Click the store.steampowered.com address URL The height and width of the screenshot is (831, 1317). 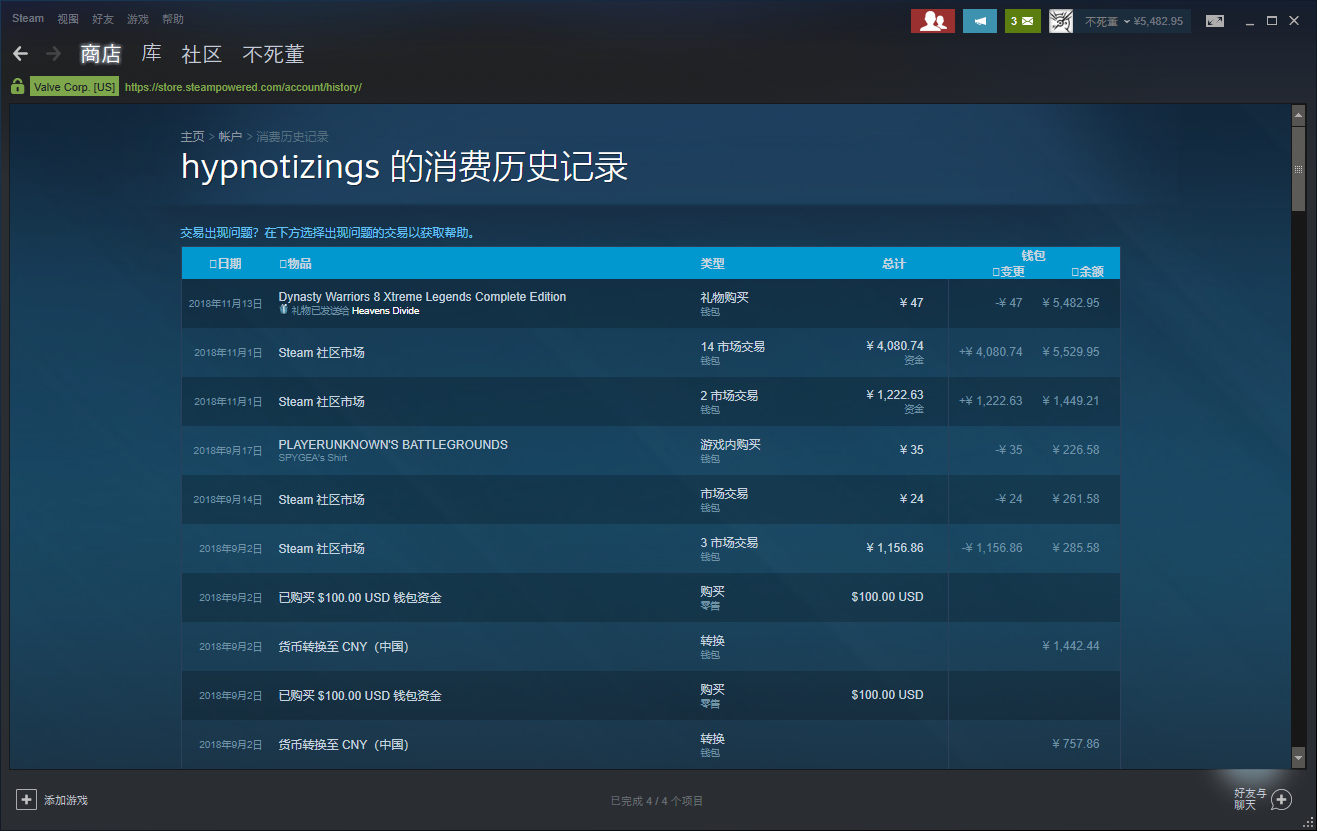pyautogui.click(x=243, y=87)
